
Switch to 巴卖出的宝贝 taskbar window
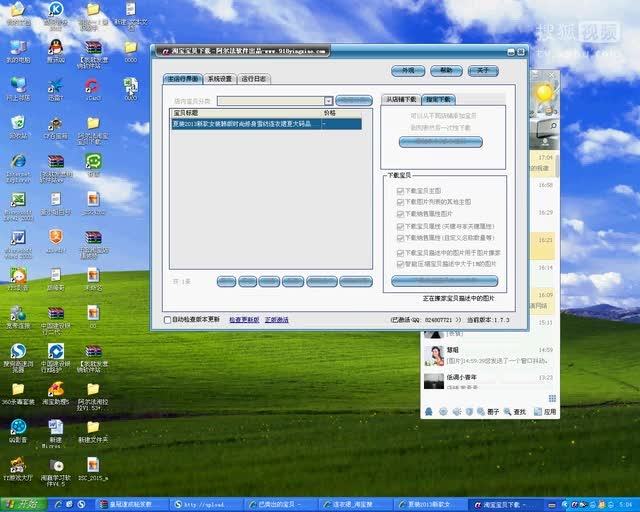[281, 505]
